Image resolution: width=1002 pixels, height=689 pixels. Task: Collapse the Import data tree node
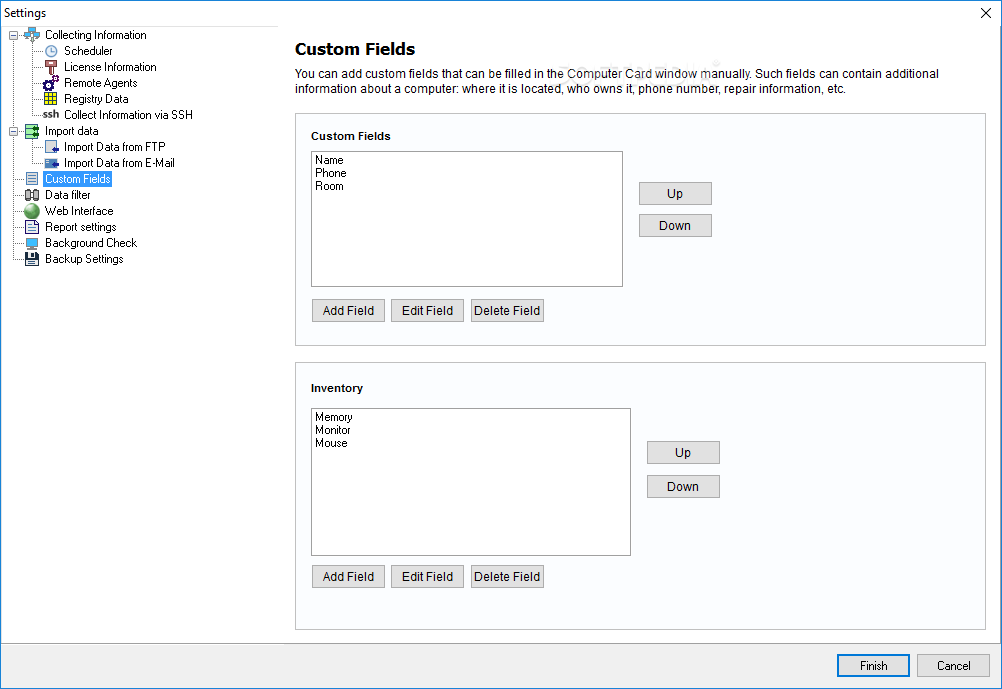click(13, 131)
